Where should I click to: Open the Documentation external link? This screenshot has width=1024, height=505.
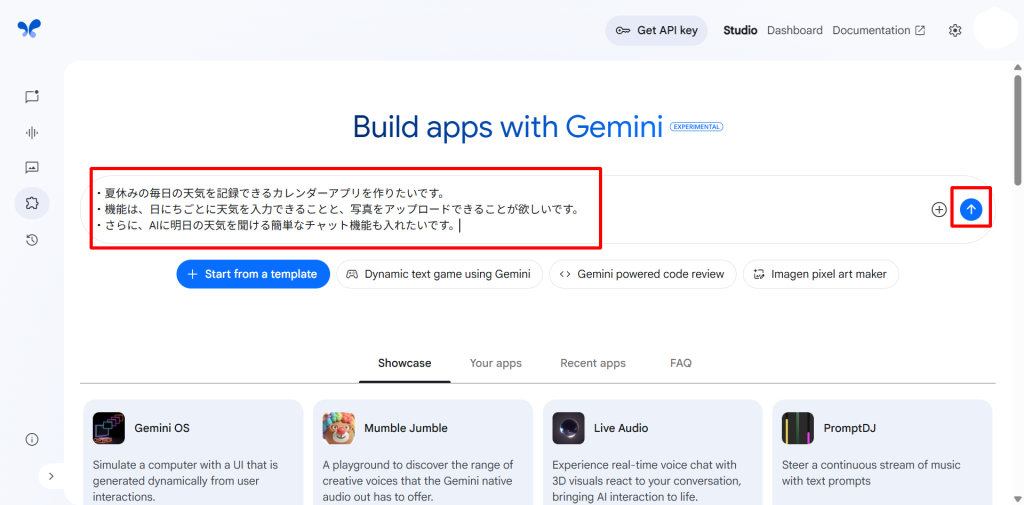click(x=878, y=31)
